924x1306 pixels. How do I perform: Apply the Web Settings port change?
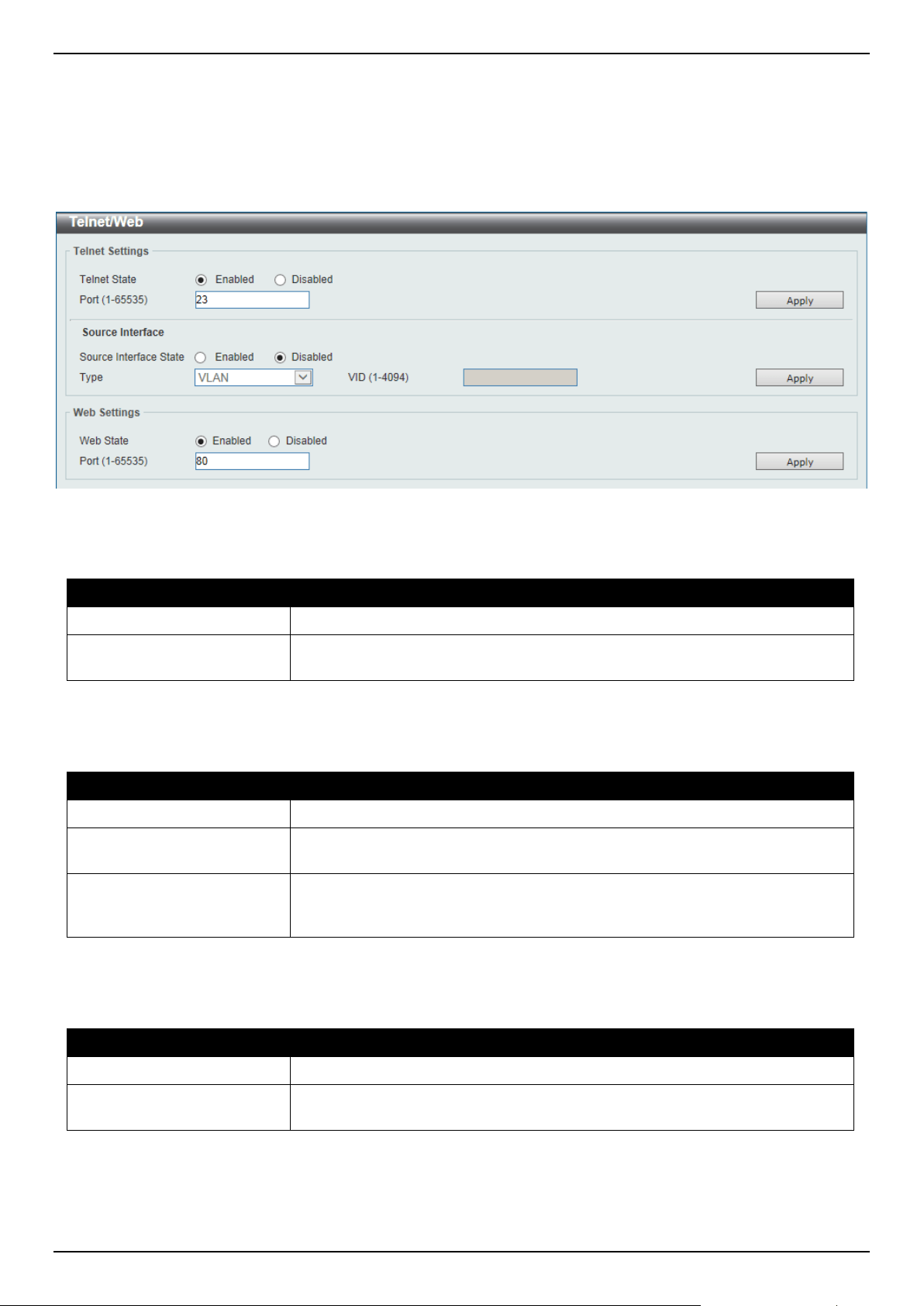[799, 462]
